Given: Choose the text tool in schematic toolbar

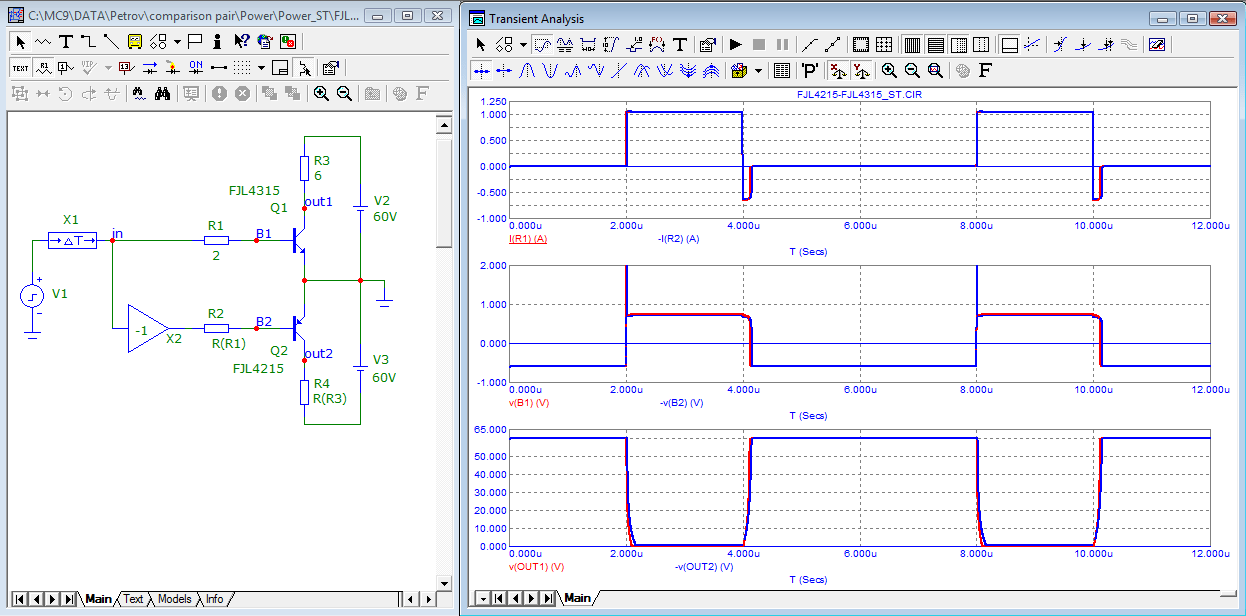Looking at the screenshot, I should click(66, 42).
